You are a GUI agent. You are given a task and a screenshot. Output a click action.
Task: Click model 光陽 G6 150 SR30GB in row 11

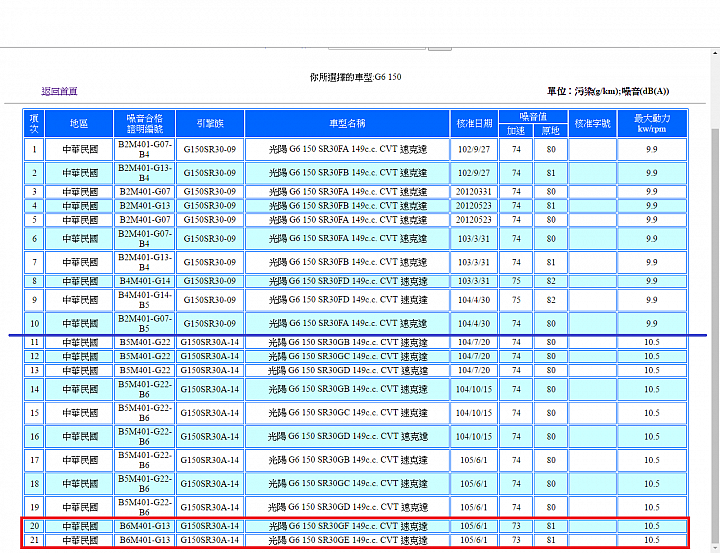[347, 342]
